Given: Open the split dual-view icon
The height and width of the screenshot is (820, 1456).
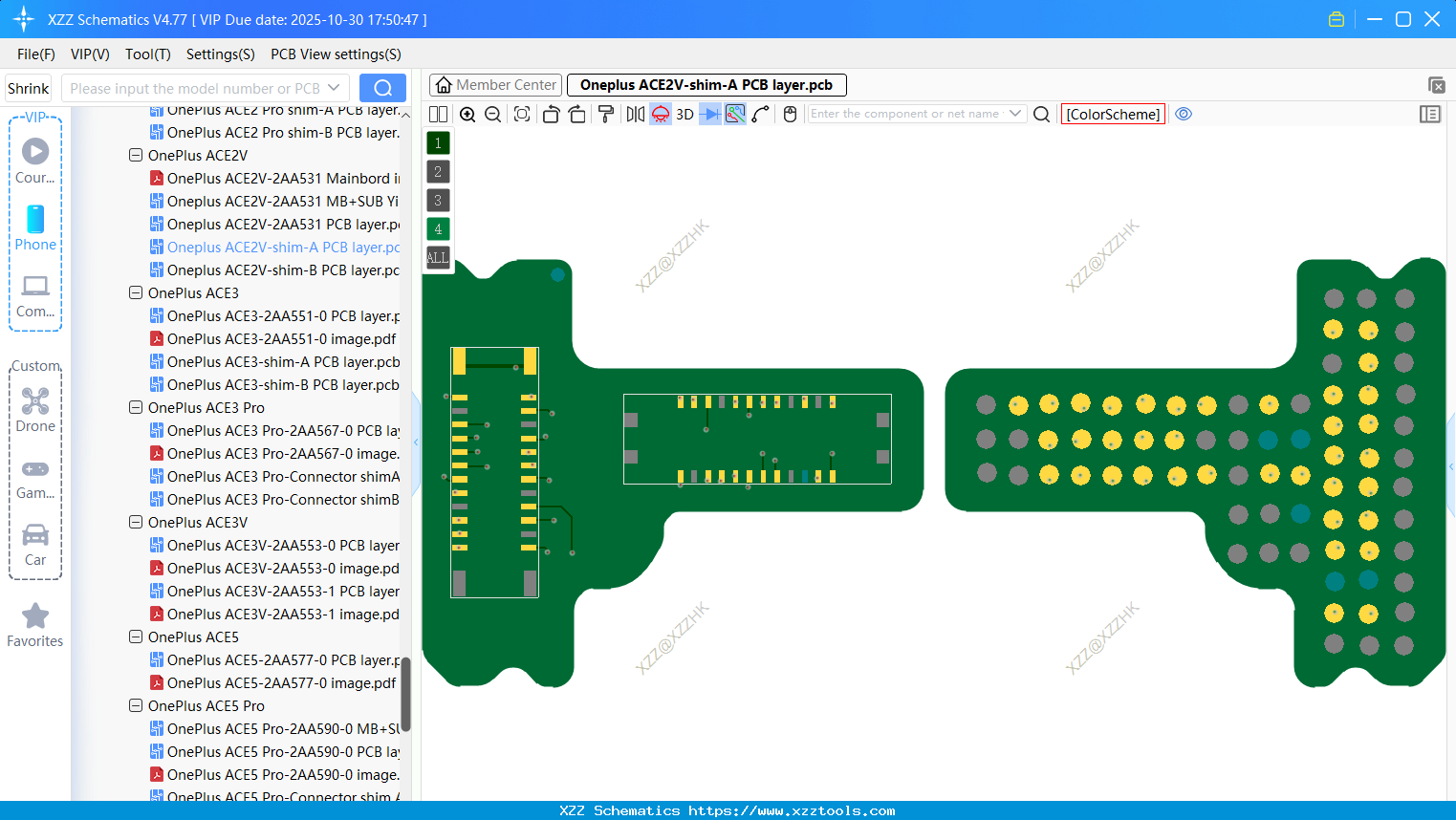Looking at the screenshot, I should click(x=438, y=114).
